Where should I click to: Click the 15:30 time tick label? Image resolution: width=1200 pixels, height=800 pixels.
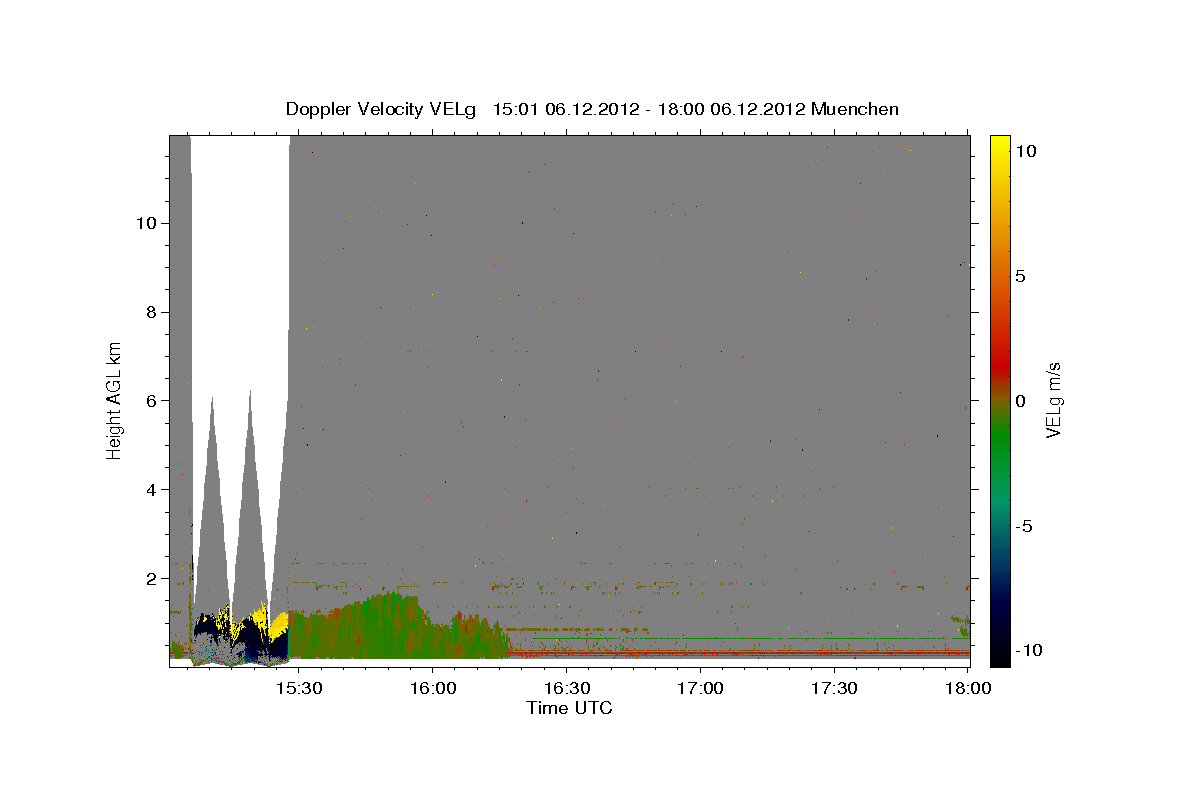pos(299,688)
